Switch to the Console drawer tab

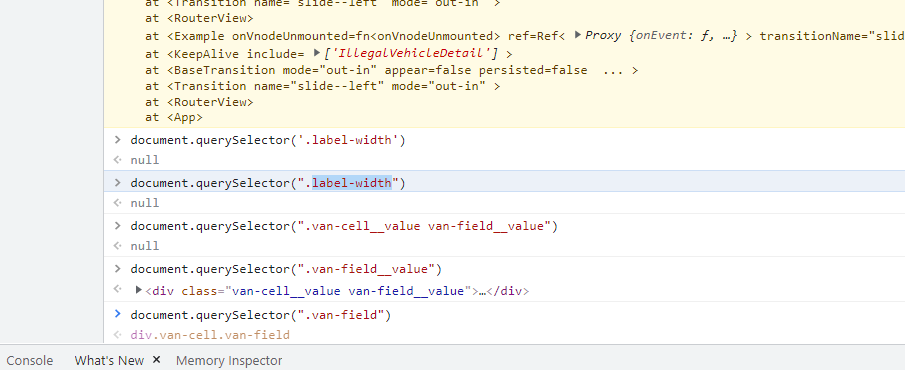29,361
